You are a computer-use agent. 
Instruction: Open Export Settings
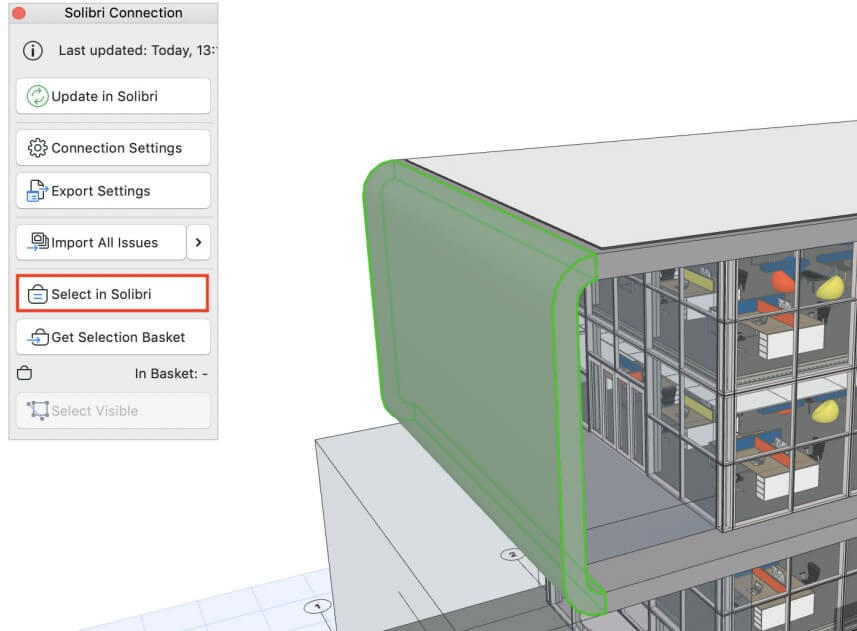click(x=113, y=191)
